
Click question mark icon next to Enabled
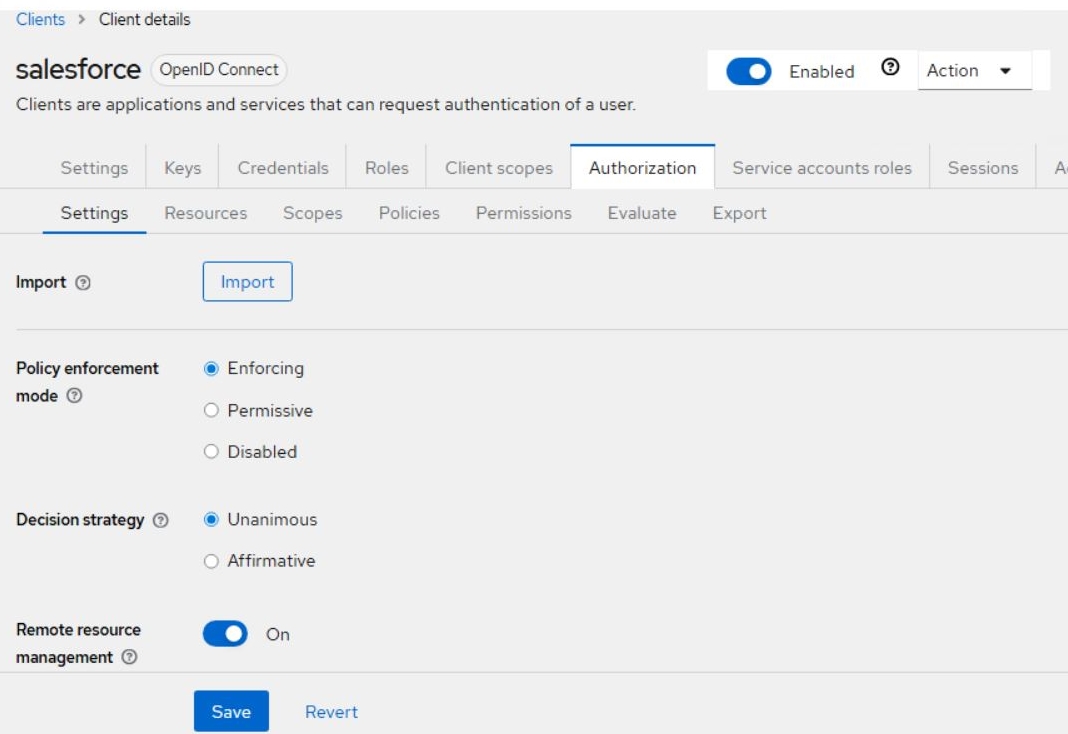(x=890, y=68)
